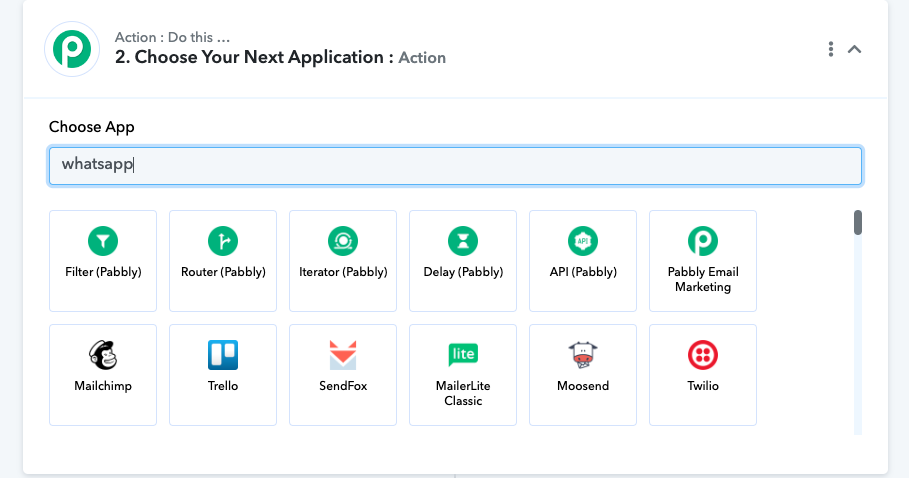Choose the Moosend cow icon
This screenshot has height=478, width=909.
tap(583, 355)
